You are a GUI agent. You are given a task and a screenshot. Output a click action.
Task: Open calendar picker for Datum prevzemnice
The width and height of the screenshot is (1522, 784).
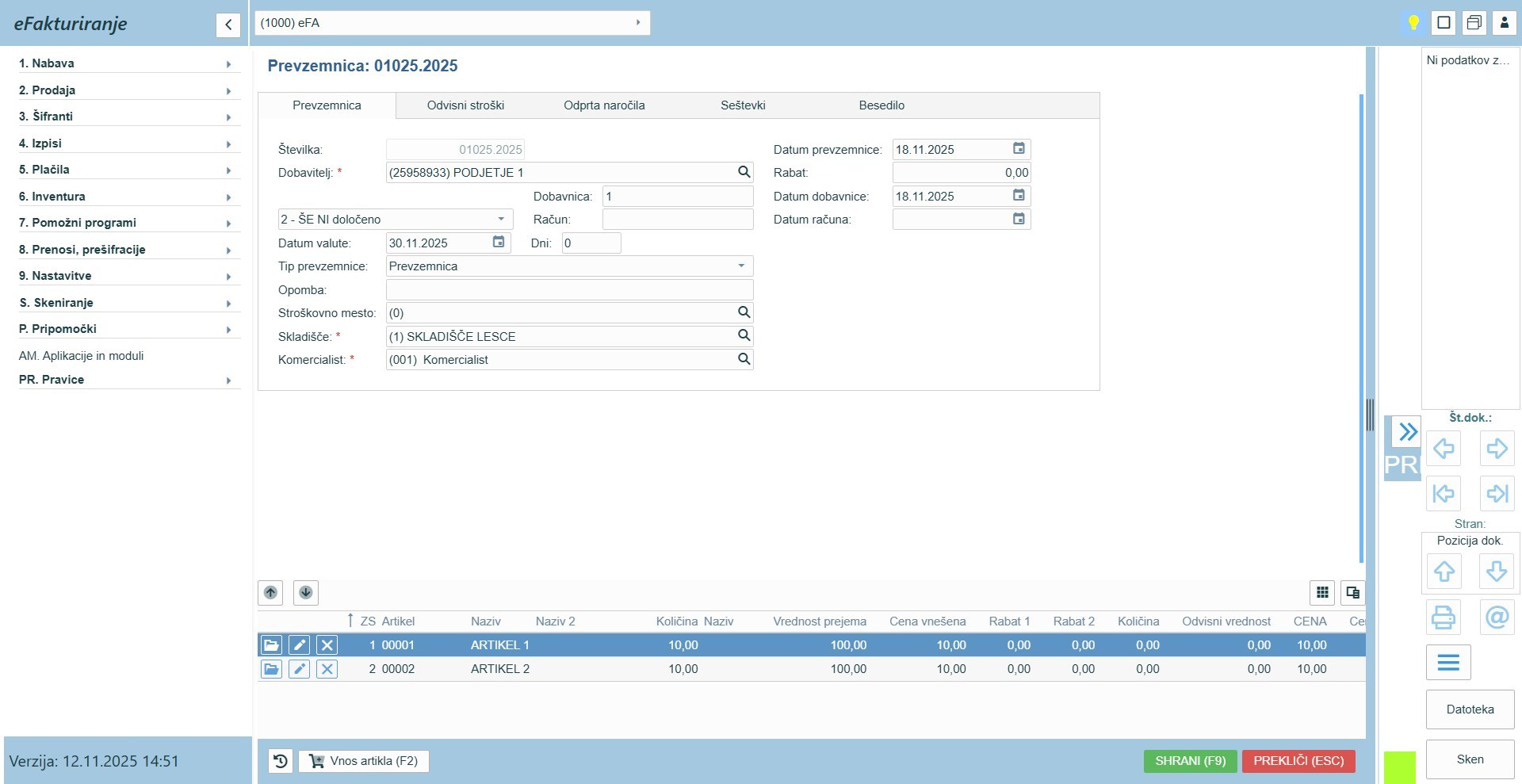tap(1019, 149)
